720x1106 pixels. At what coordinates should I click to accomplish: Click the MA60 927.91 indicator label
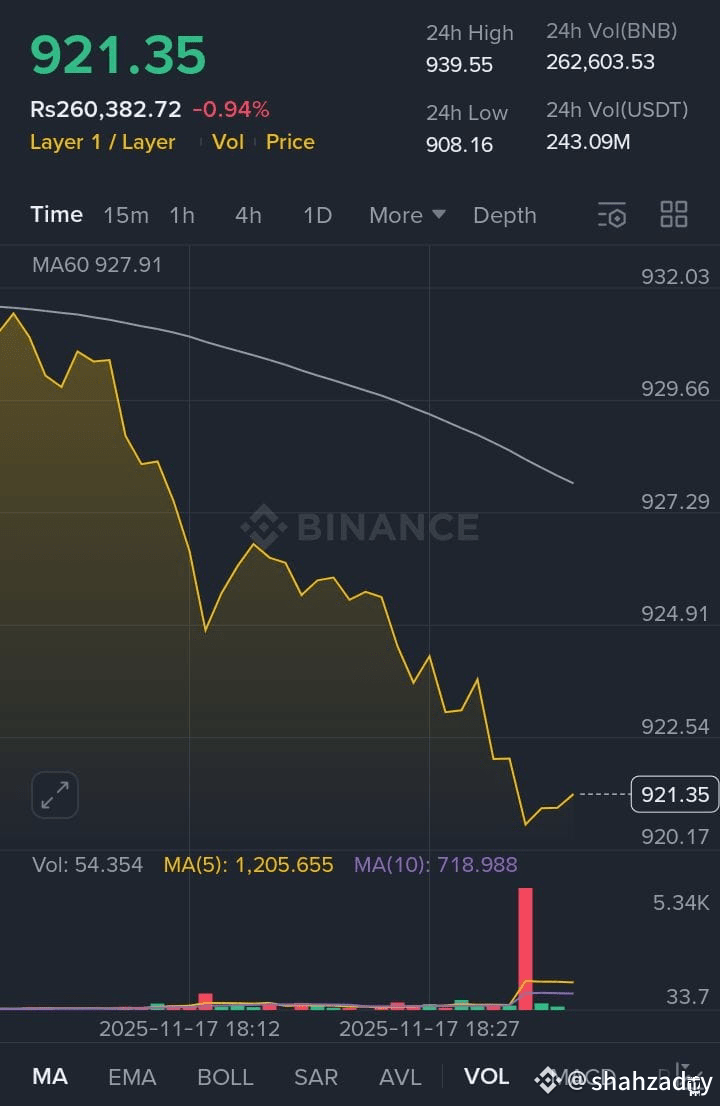coord(97,265)
